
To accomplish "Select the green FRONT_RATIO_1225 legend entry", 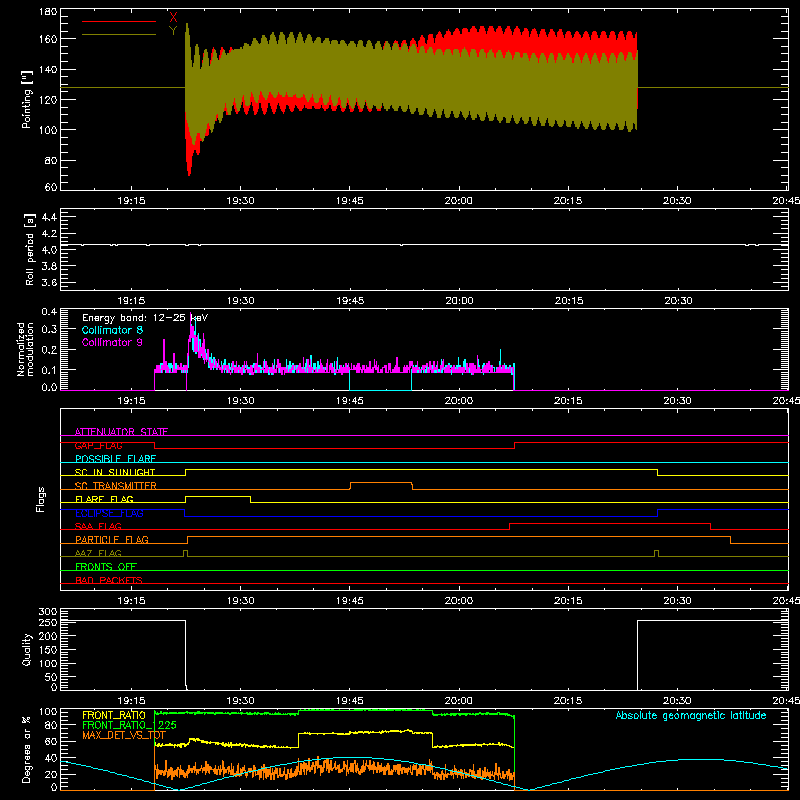I will click(129, 725).
